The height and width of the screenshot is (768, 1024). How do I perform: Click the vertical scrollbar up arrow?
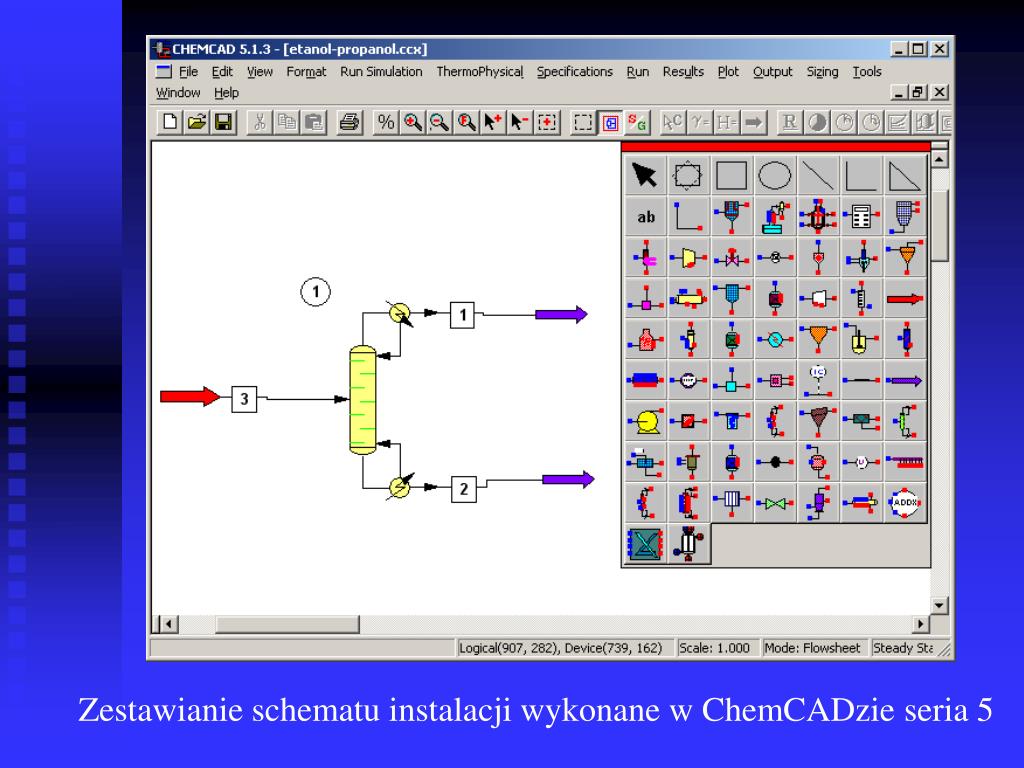pos(939,159)
